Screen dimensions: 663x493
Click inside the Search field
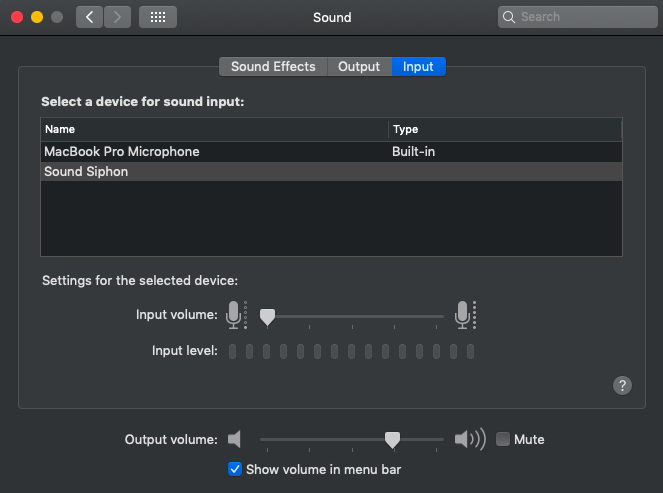point(578,17)
